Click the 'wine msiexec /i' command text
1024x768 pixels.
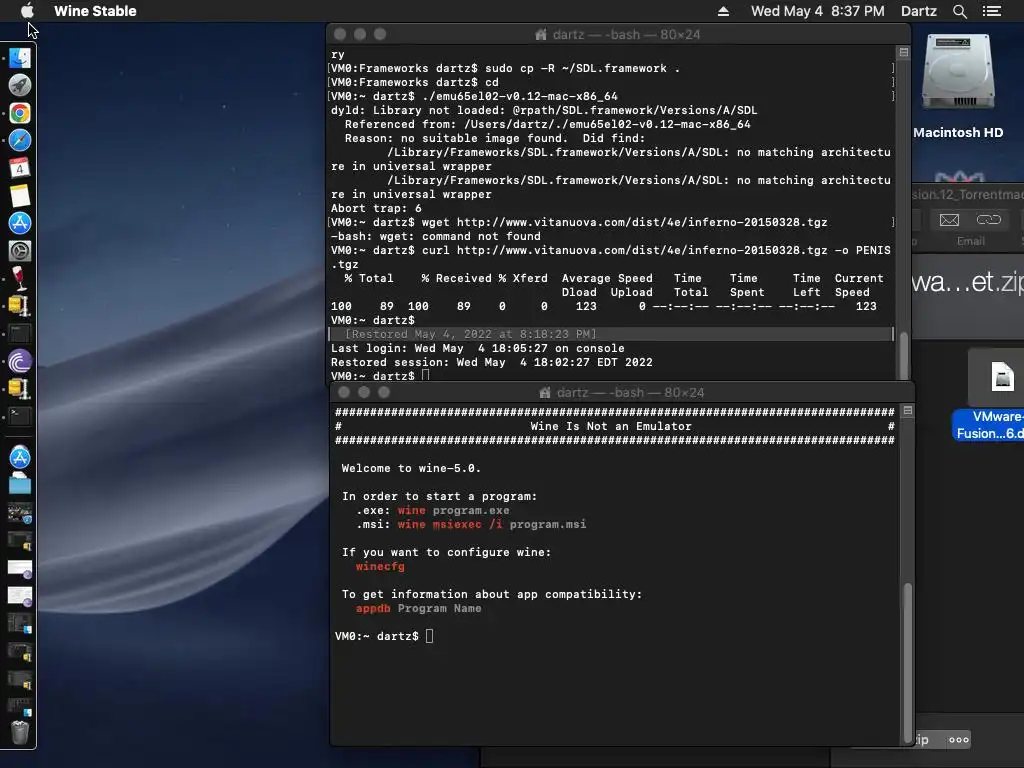click(450, 524)
